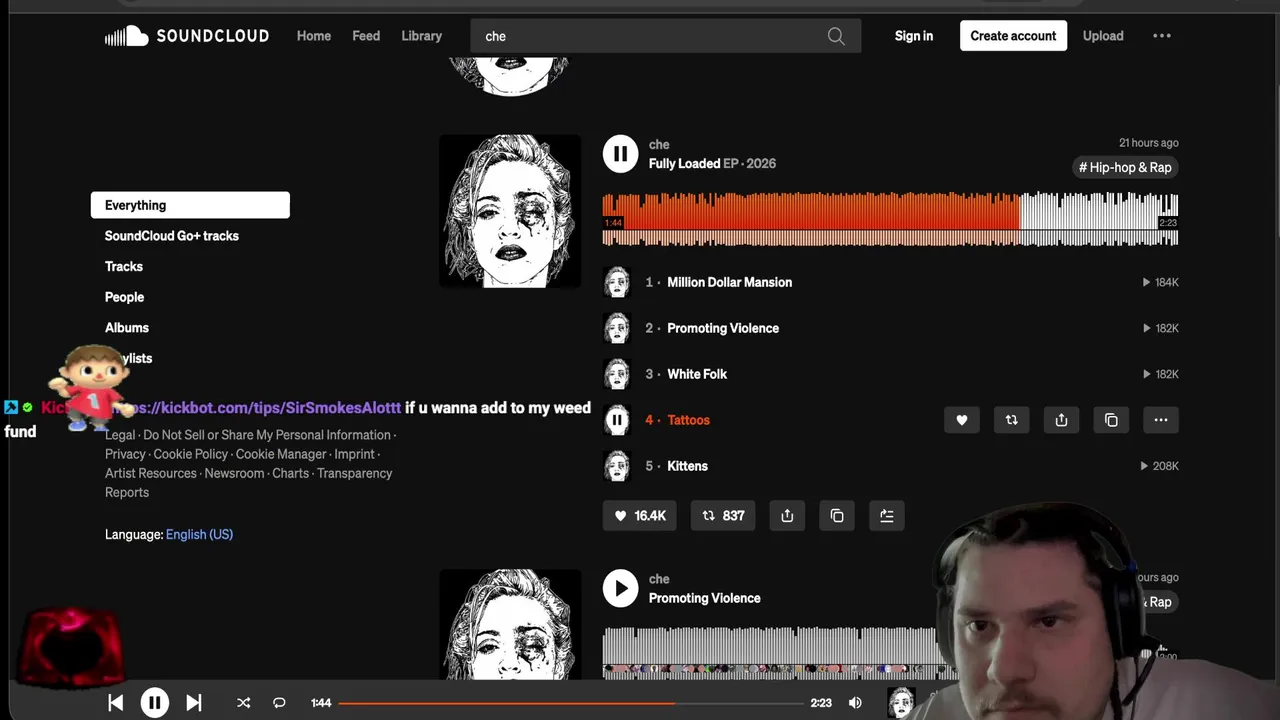Open track White Folk
The image size is (1280, 720).
(697, 374)
